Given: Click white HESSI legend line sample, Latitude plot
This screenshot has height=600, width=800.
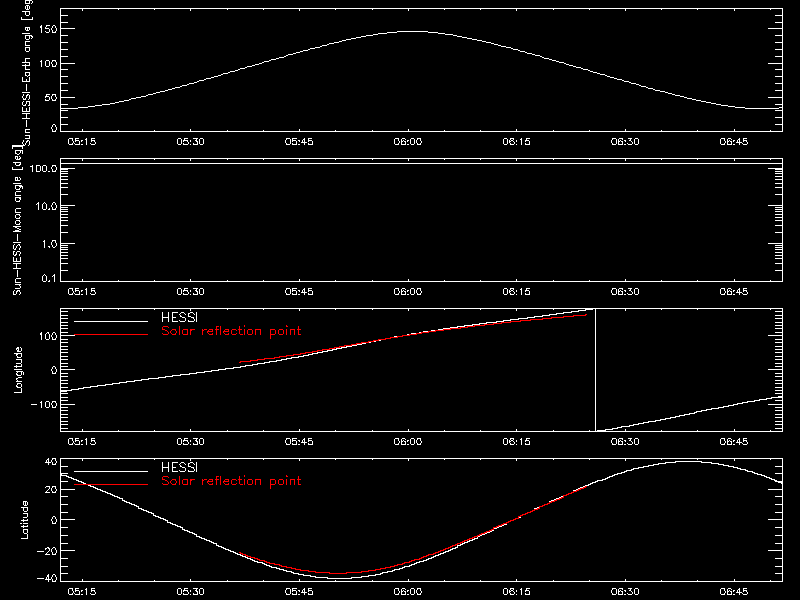Looking at the screenshot, I should (111, 471).
